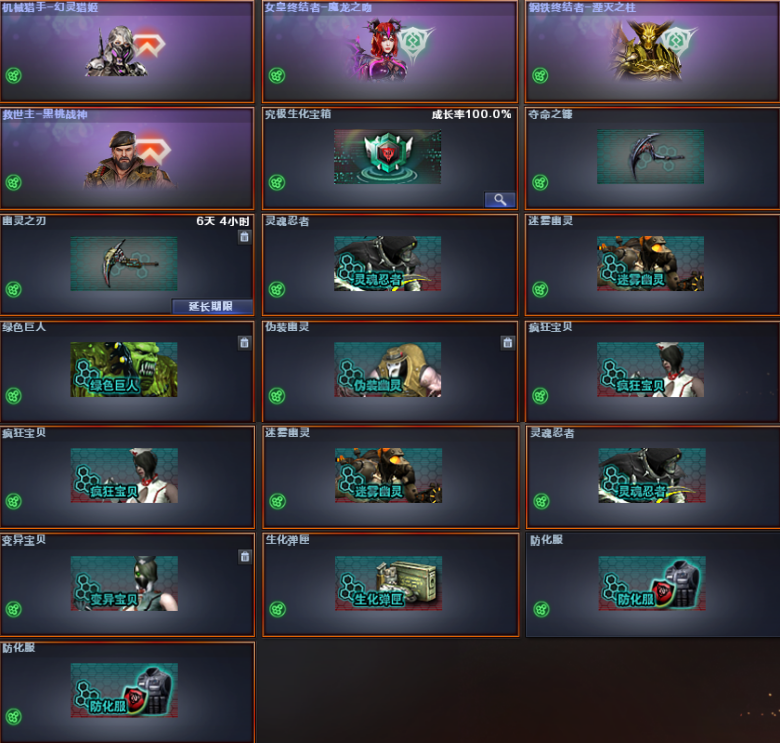This screenshot has width=780, height=743.
Task: Click the 延长期限 button on 幽灵之刃
Action: pos(212,306)
